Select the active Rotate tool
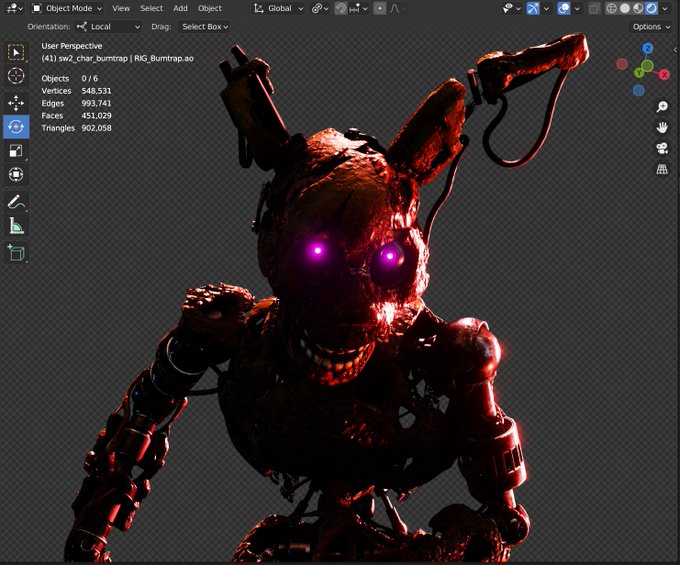The image size is (680, 565). 16,127
